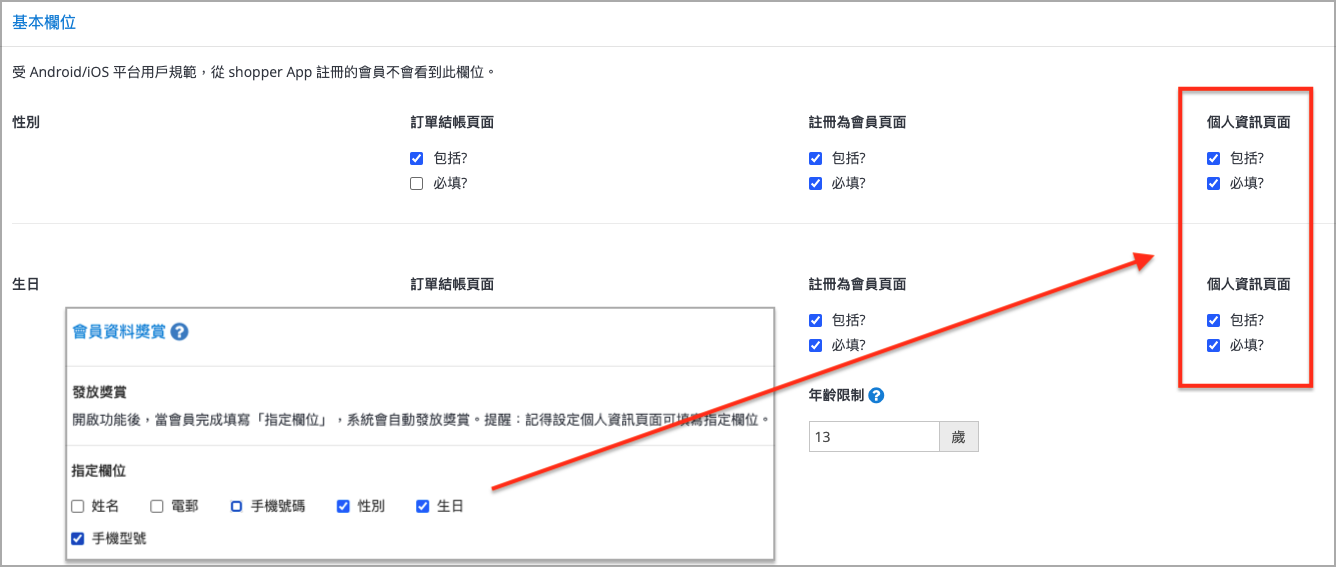This screenshot has height=567, width=1336.
Task: Click 個人資訊頁面 heading in the 性別 row
Action: click(1249, 122)
